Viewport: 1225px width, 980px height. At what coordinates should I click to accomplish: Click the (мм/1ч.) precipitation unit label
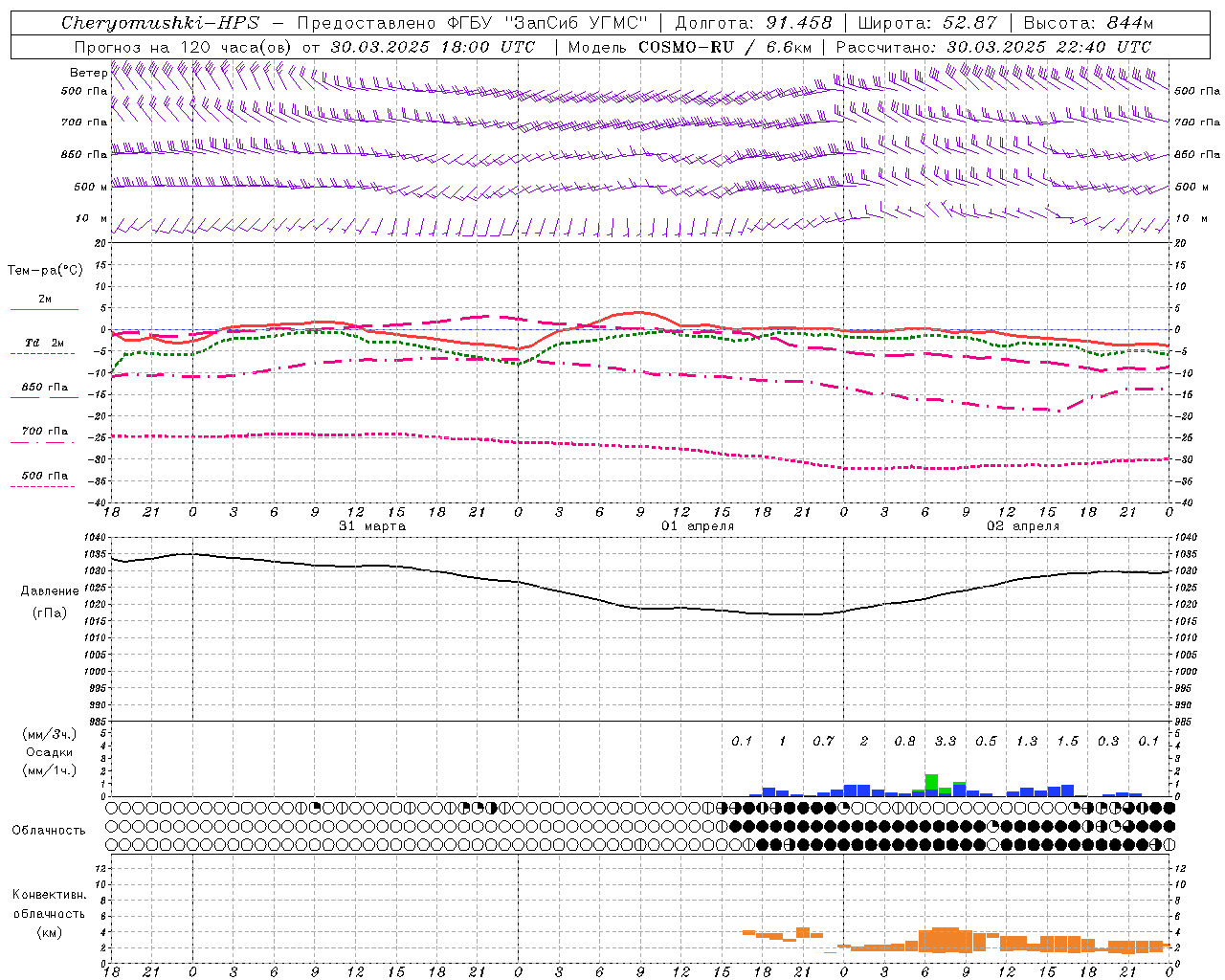click(49, 770)
